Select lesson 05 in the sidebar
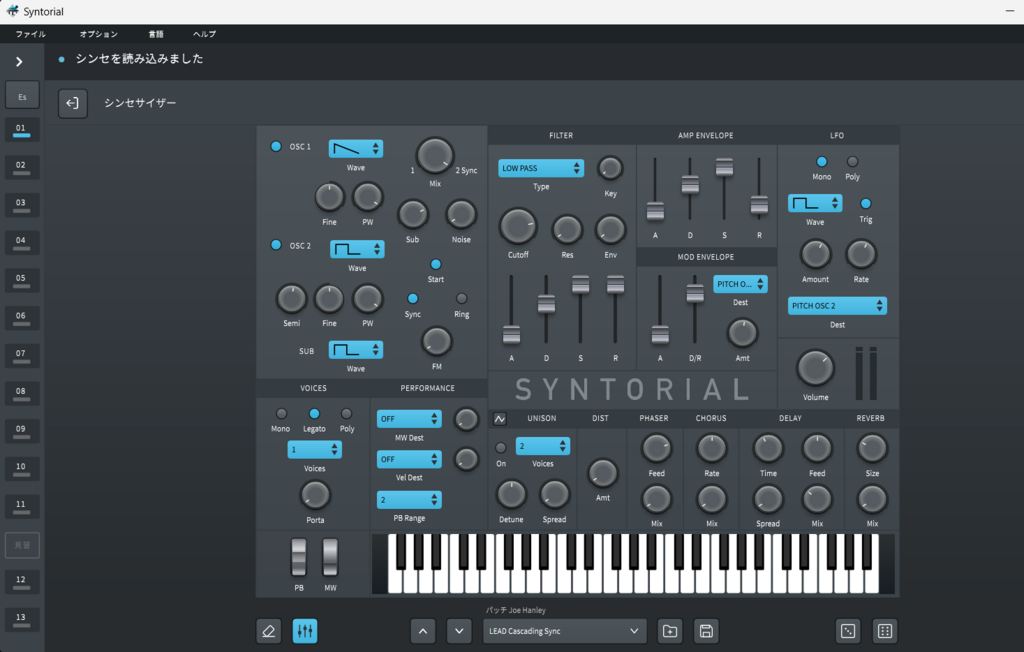 pyautogui.click(x=22, y=280)
